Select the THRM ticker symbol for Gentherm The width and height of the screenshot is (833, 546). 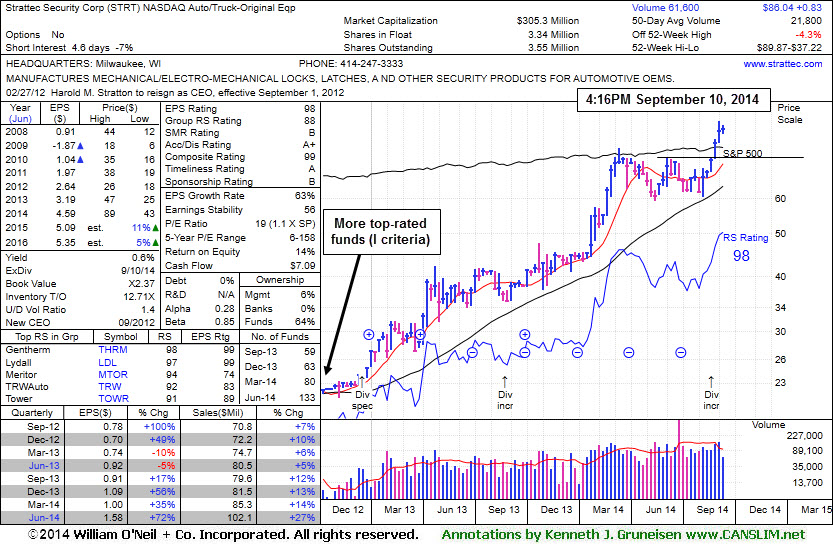pyautogui.click(x=113, y=350)
